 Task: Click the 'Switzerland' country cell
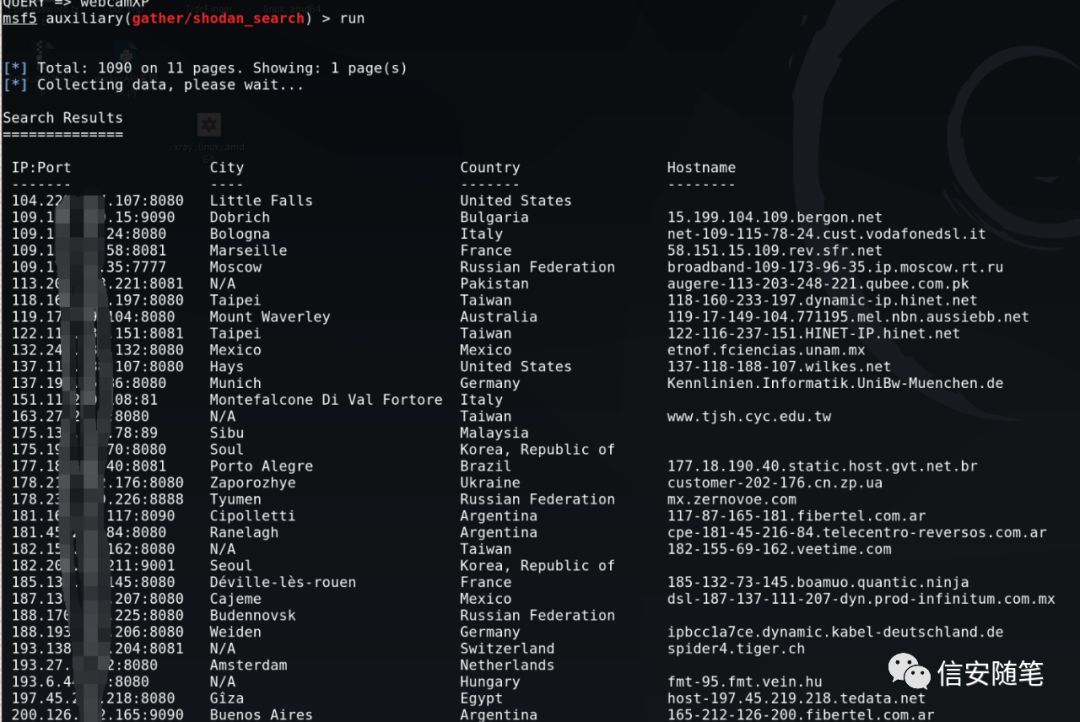point(507,648)
